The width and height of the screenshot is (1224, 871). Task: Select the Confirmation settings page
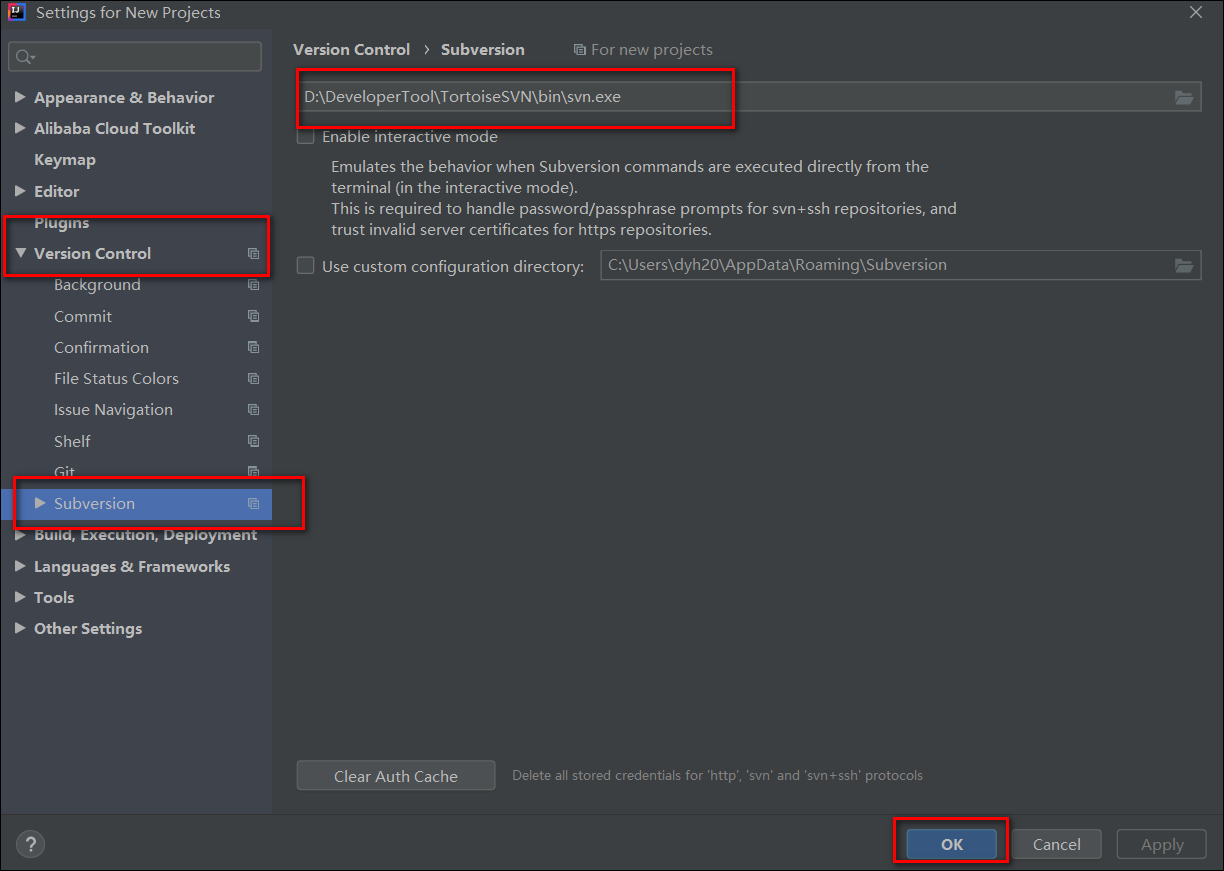[x=101, y=348]
